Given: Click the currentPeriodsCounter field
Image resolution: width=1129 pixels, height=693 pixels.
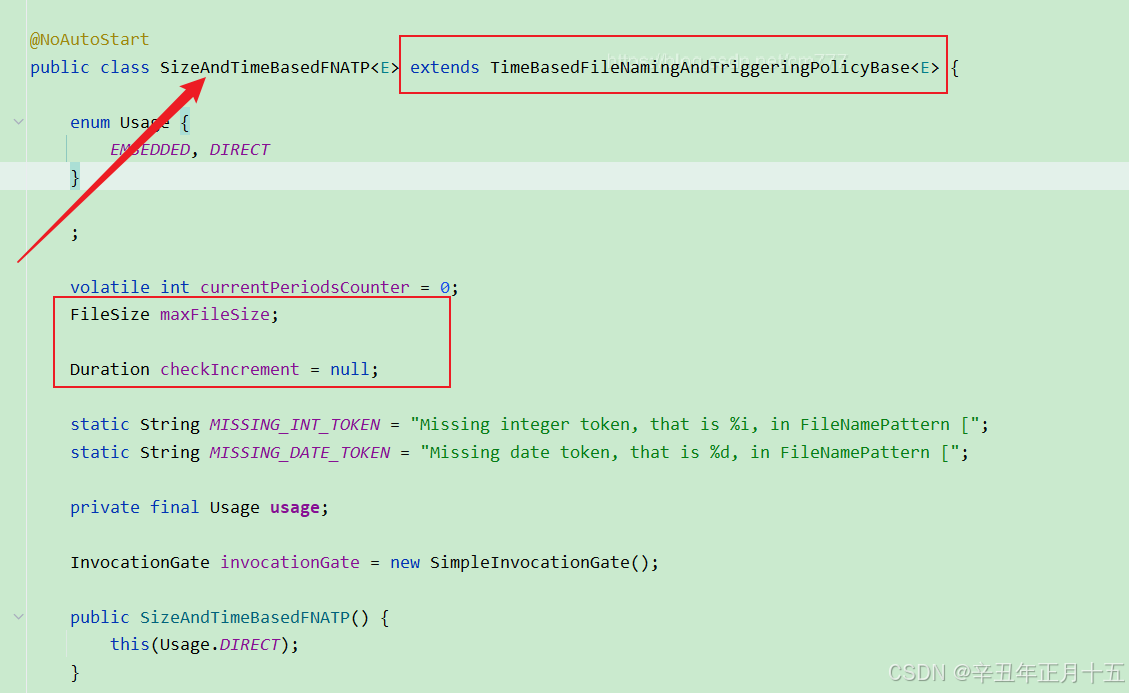Looking at the screenshot, I should tap(305, 287).
